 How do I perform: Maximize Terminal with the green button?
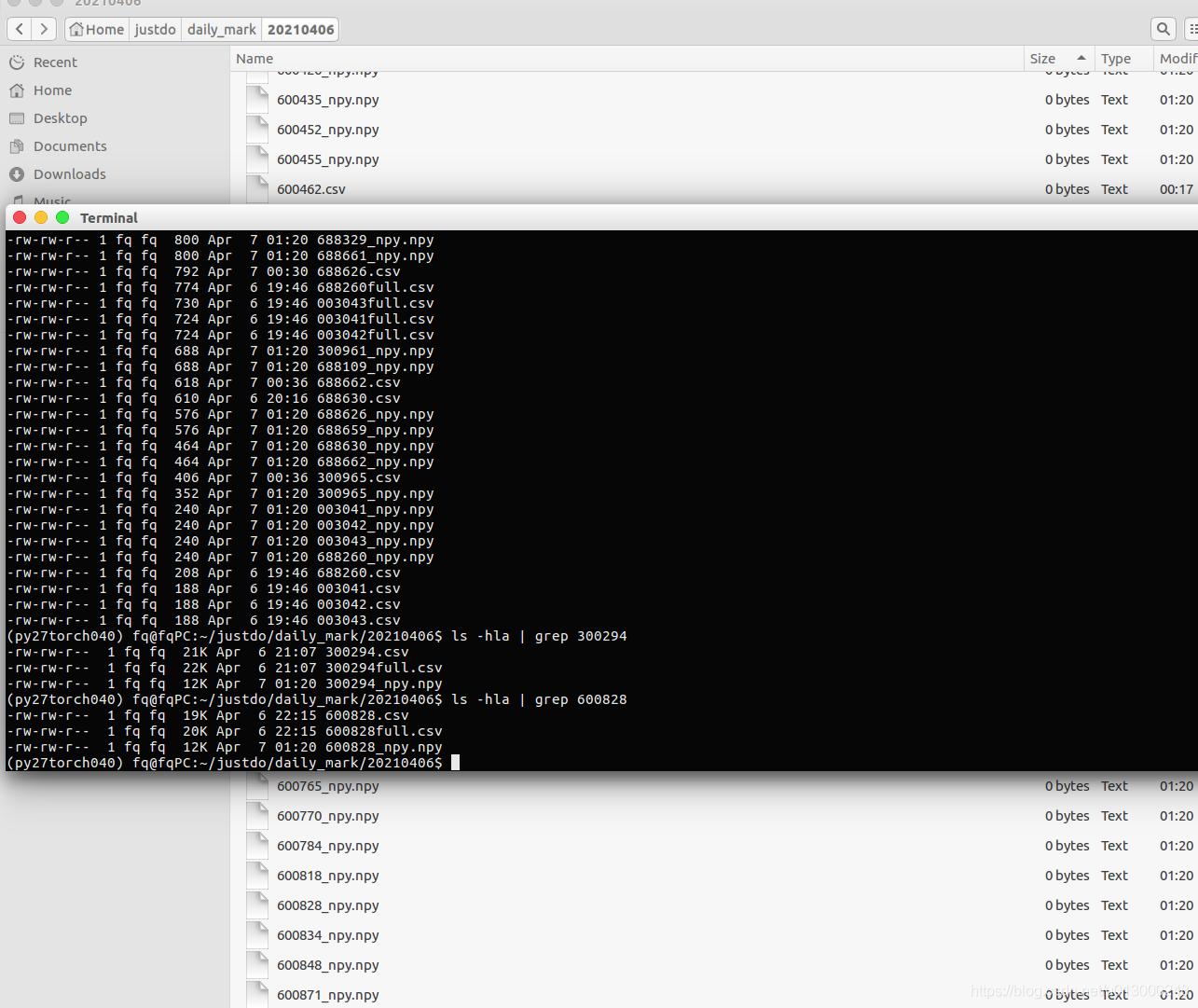62,217
